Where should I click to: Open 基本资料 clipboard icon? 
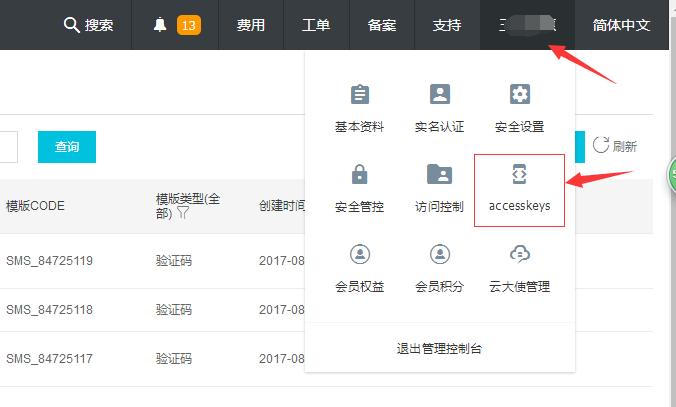click(x=359, y=95)
